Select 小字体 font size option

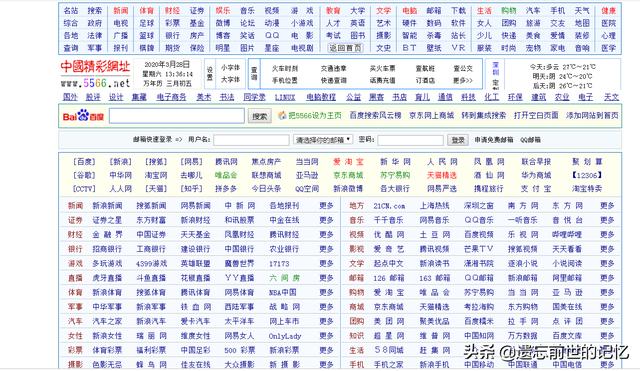[230, 67]
